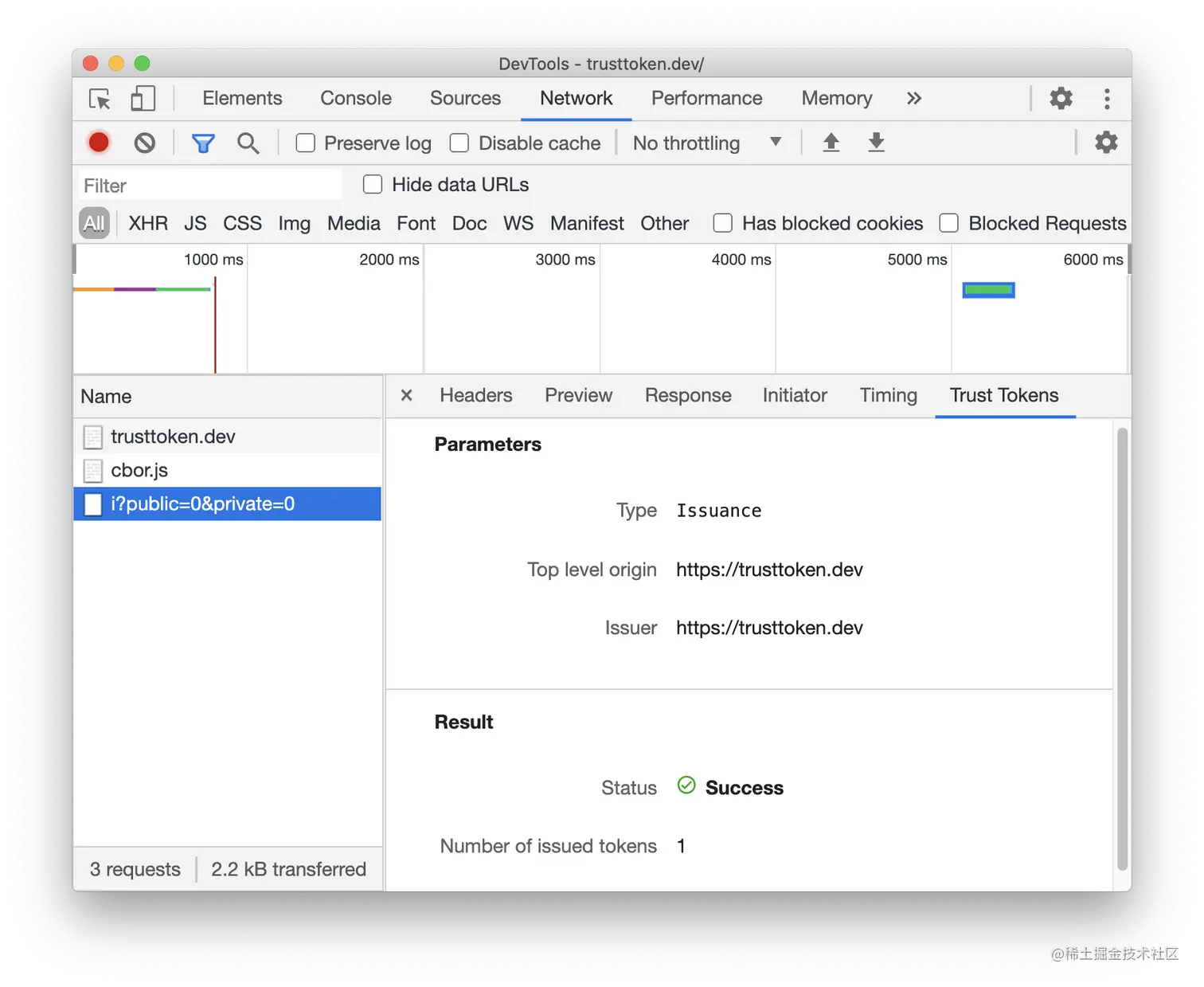Viewport: 1204px width, 987px height.
Task: Import HAR file with upload arrow
Action: 831,143
